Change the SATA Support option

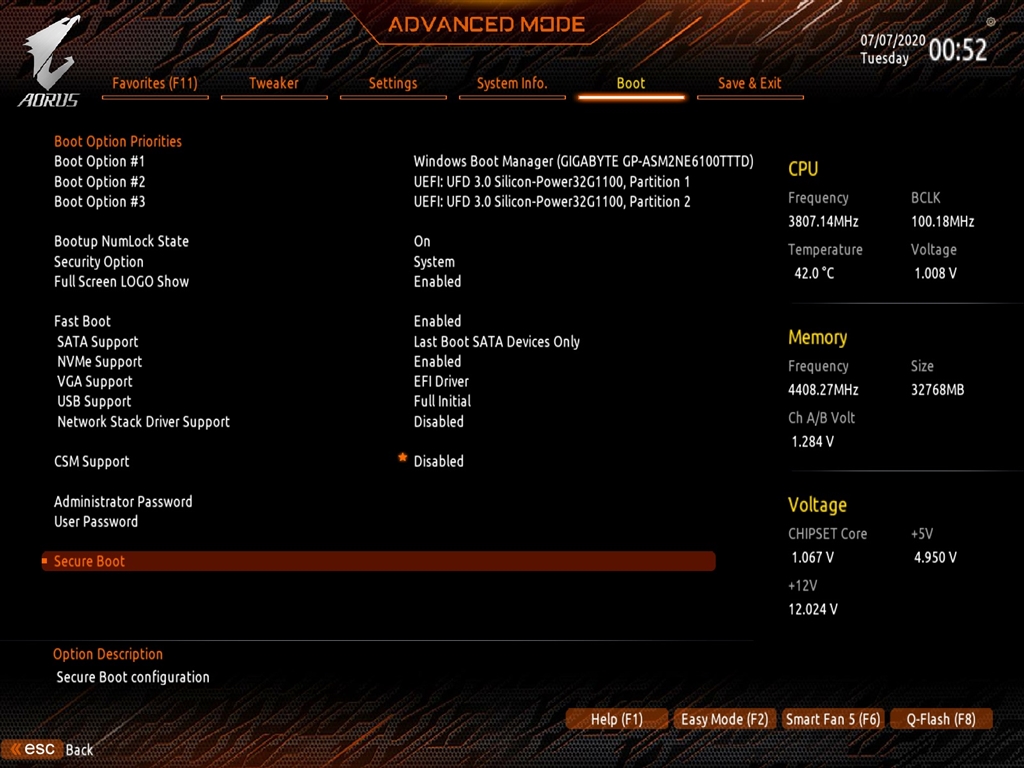coord(496,341)
